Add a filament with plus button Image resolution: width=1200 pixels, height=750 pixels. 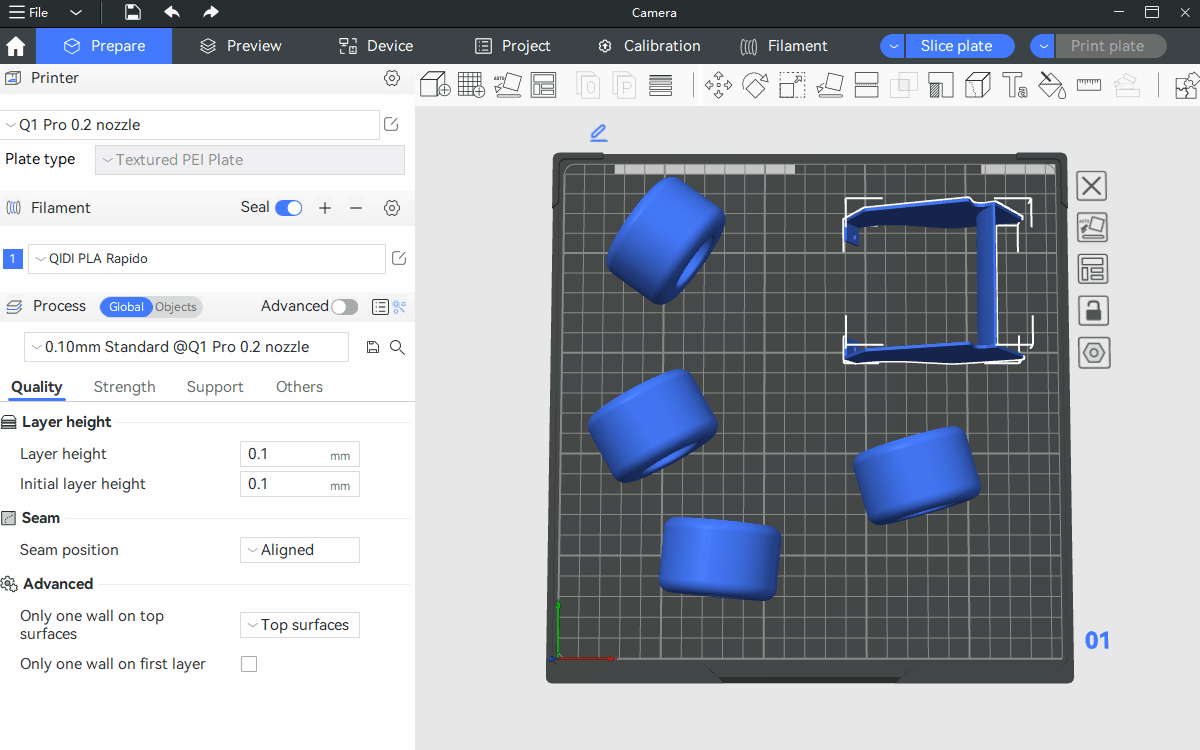click(325, 208)
